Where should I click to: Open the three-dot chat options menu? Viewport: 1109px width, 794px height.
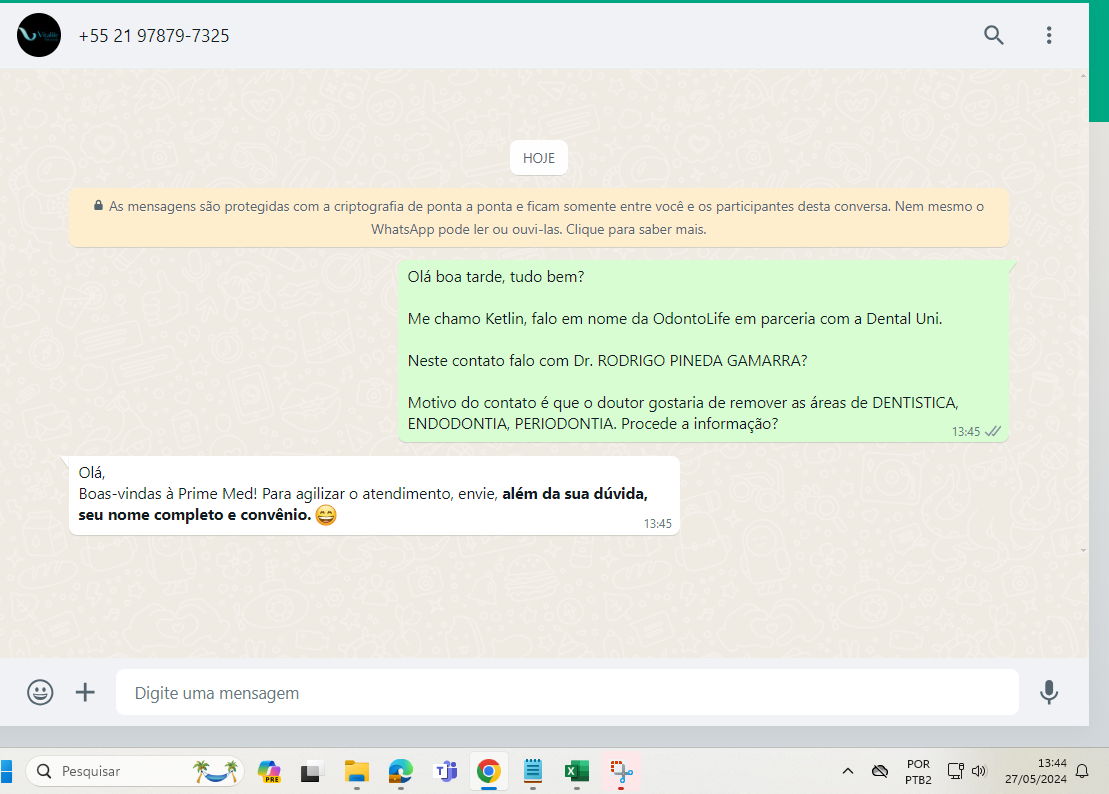(1048, 35)
